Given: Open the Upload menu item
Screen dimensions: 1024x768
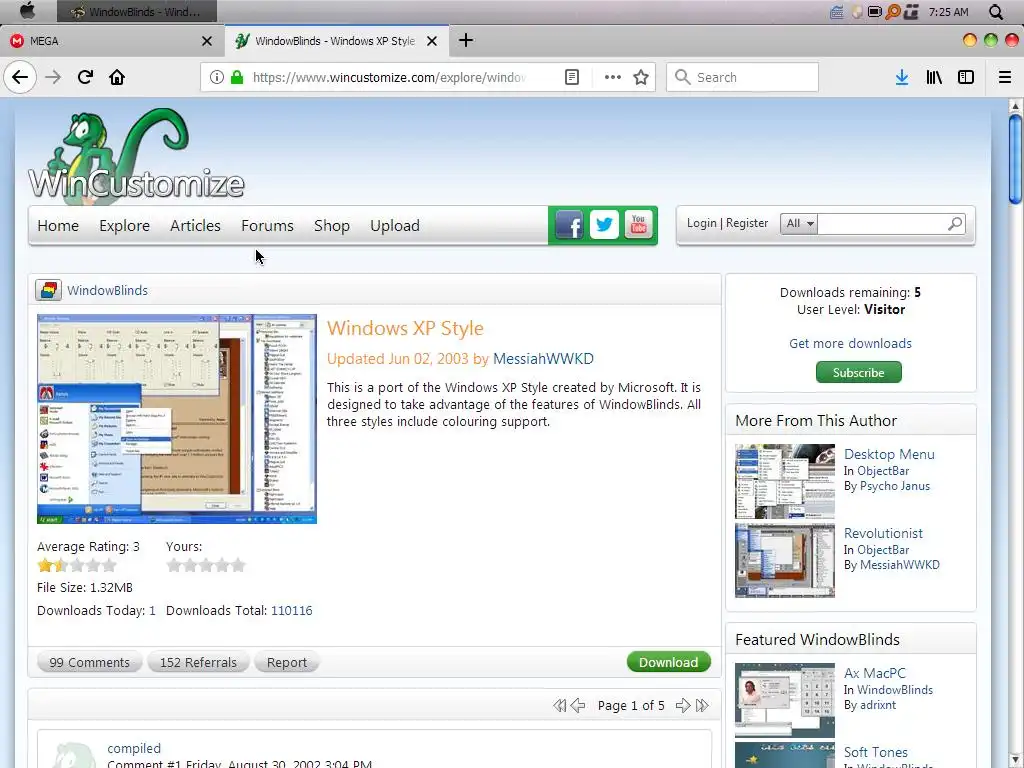Looking at the screenshot, I should click(395, 225).
